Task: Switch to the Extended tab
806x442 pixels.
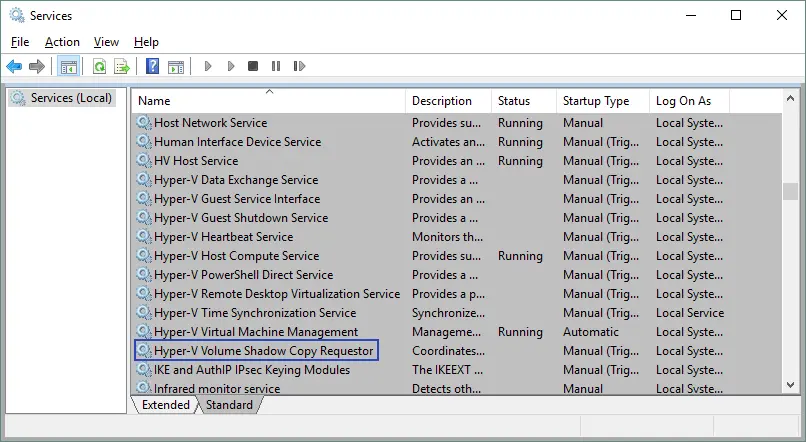Action: click(166, 405)
